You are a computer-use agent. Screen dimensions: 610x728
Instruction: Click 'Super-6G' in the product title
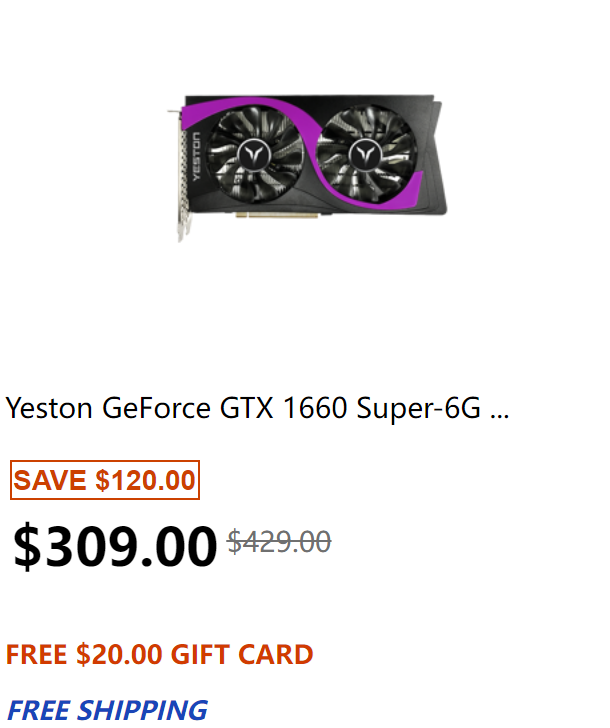coord(418,409)
